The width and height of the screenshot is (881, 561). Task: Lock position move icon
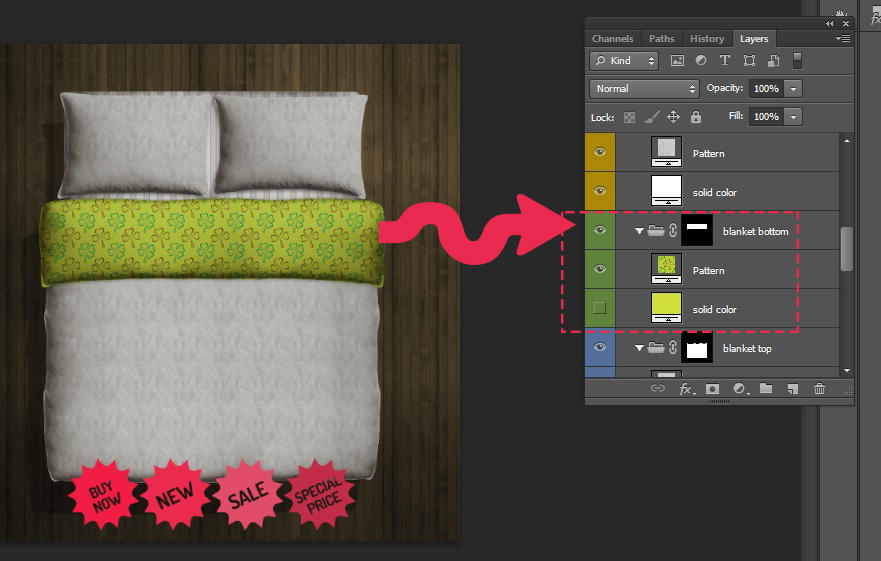(673, 117)
